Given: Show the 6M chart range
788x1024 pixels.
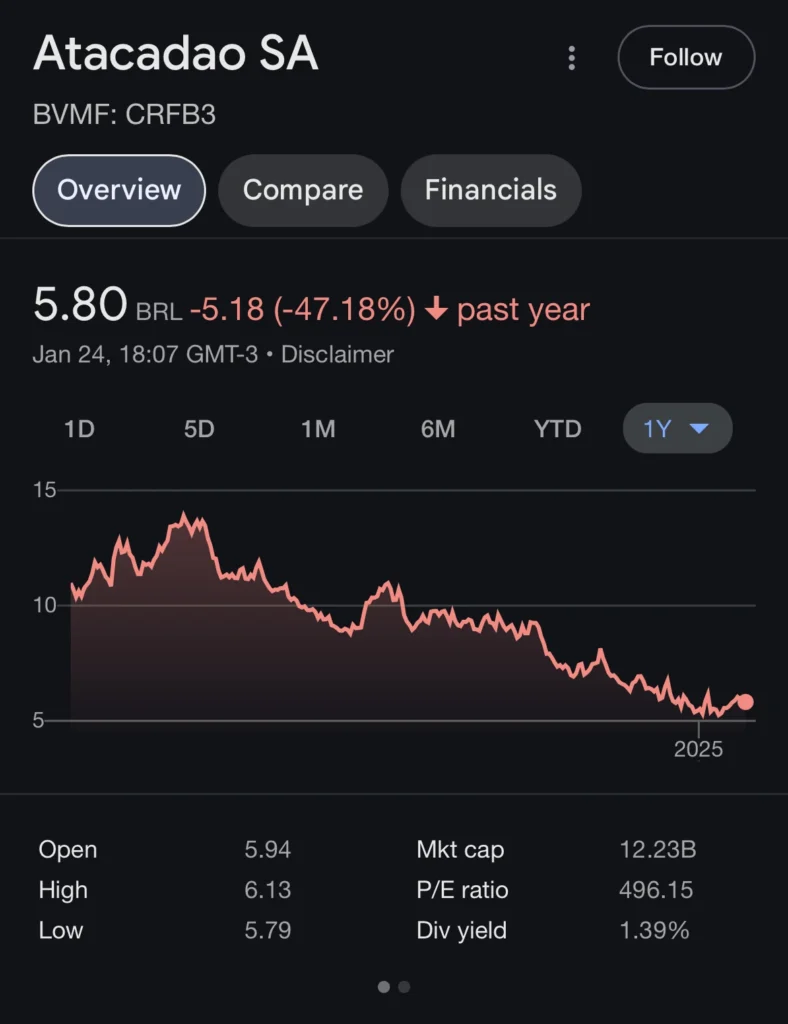Looking at the screenshot, I should [x=438, y=429].
